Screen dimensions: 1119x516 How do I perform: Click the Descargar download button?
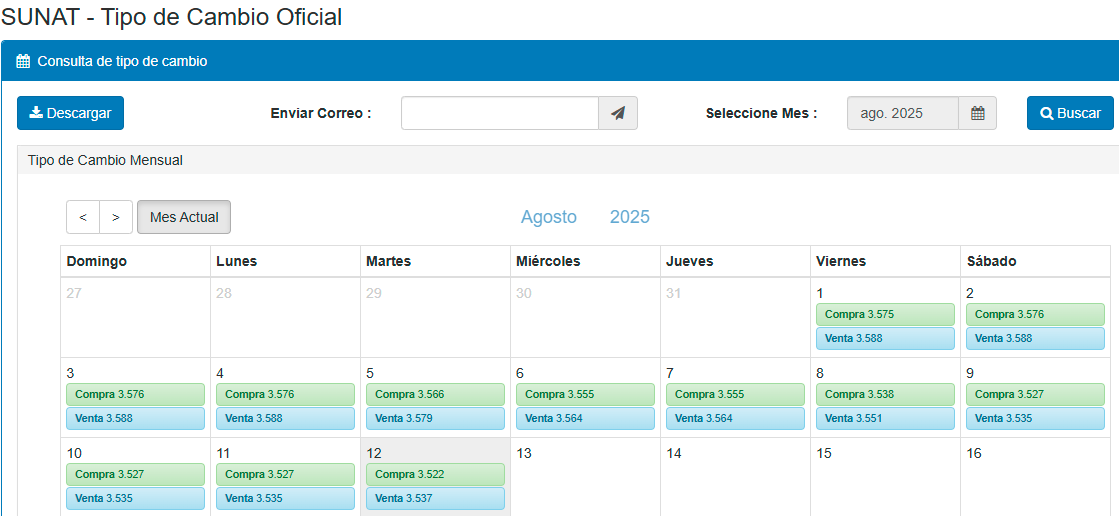71,113
